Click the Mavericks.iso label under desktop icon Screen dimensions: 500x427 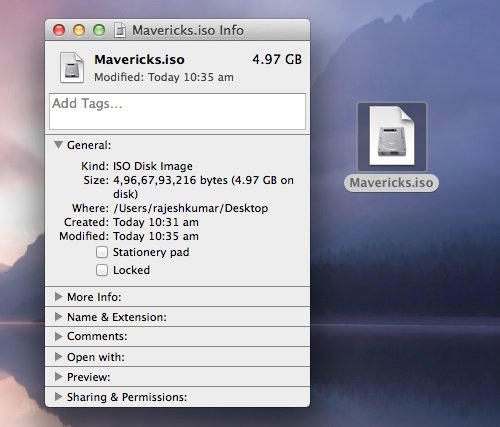pos(391,183)
